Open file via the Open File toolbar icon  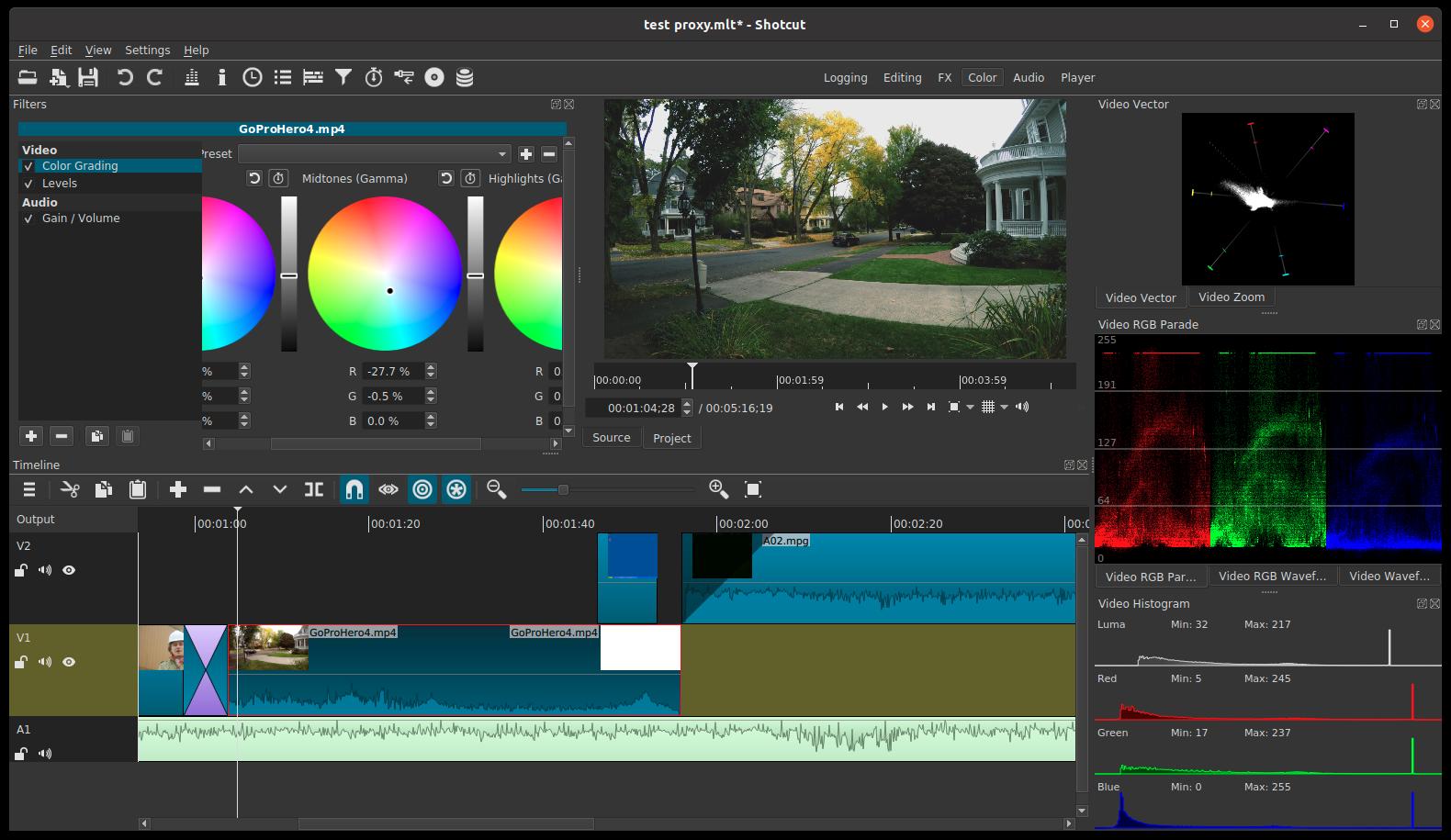[x=28, y=77]
